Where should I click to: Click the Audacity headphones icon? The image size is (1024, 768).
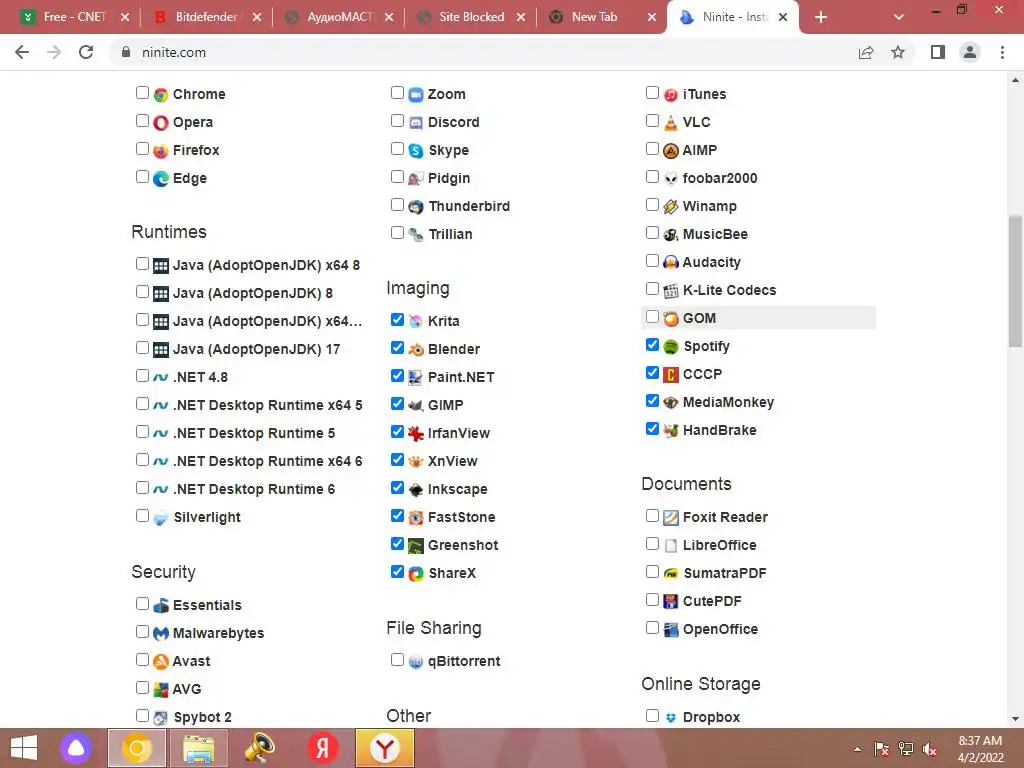click(671, 263)
